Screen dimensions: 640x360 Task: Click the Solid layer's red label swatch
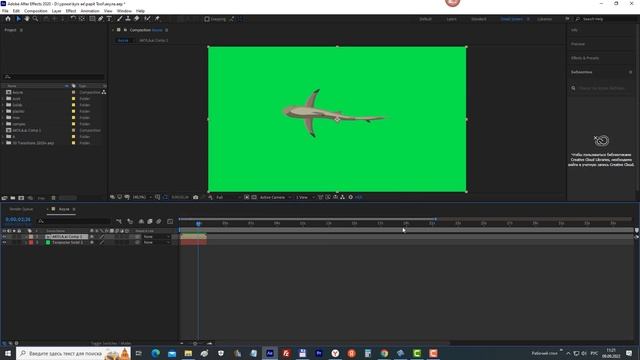pos(31,242)
